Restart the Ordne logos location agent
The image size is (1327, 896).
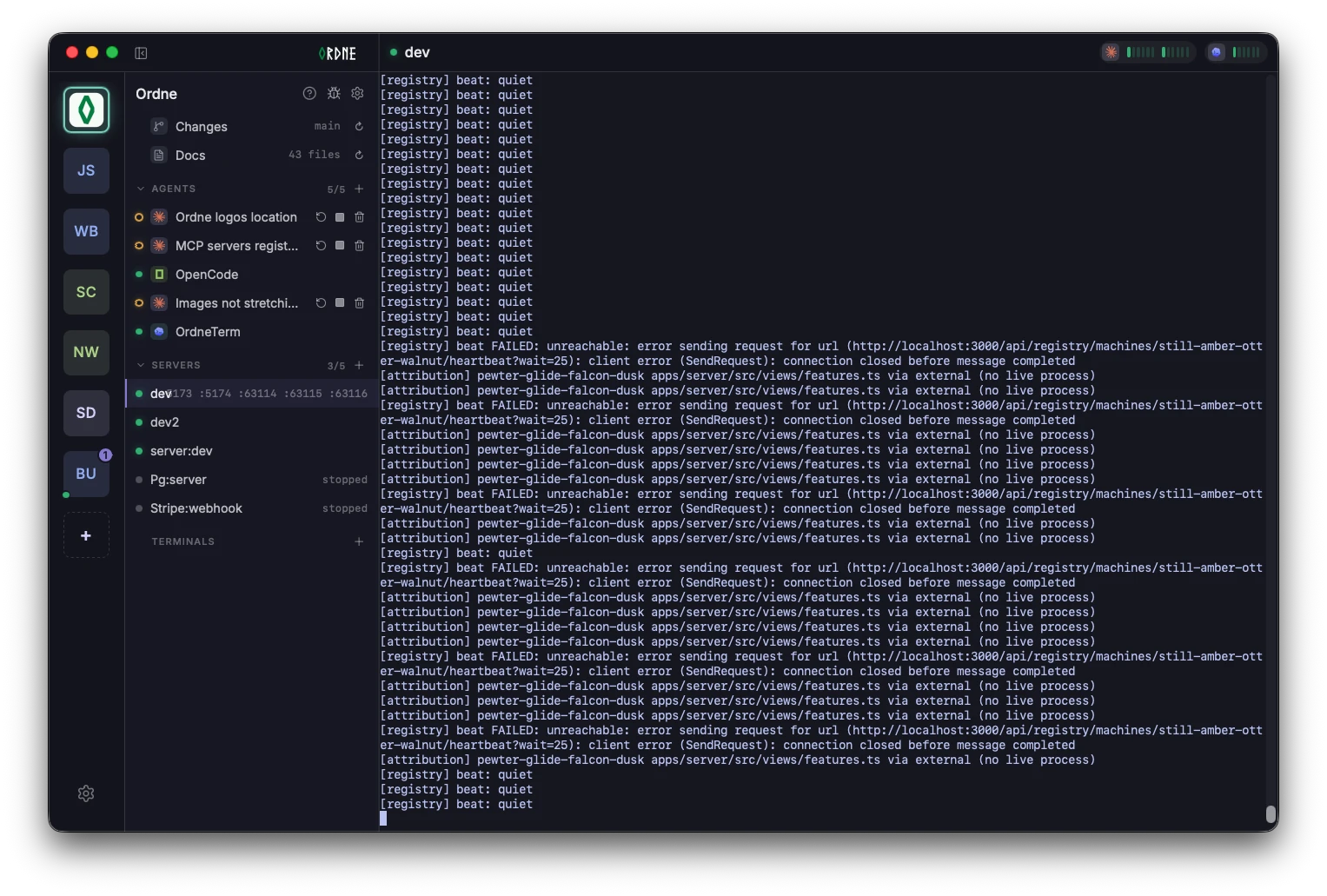click(x=321, y=217)
